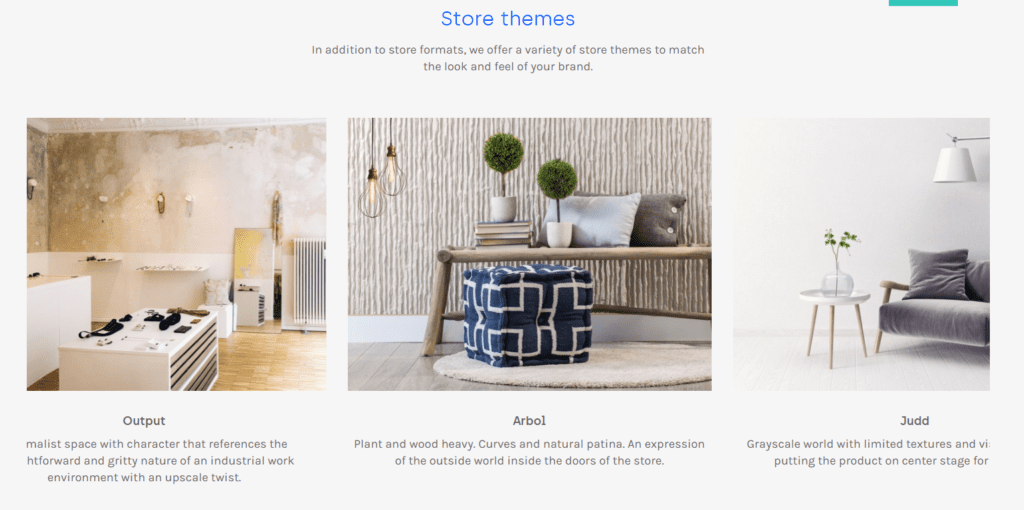
Task: Click the navy patterned ottoman in Arbol photo
Action: [528, 315]
